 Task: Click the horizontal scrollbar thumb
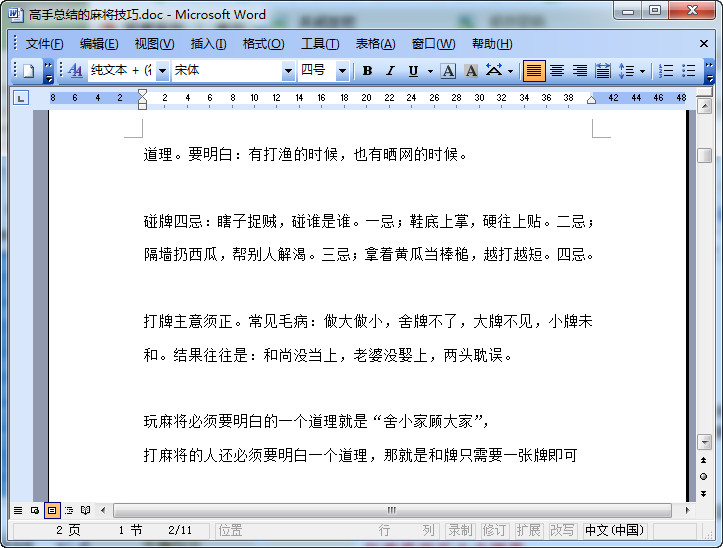pyautogui.click(x=392, y=510)
